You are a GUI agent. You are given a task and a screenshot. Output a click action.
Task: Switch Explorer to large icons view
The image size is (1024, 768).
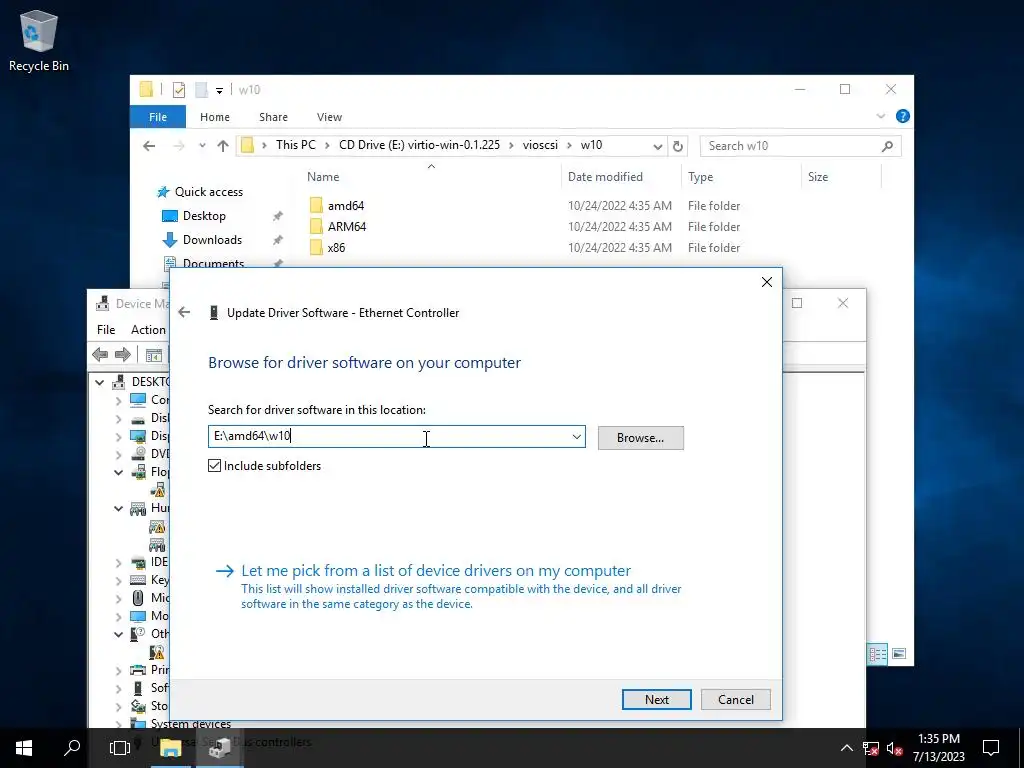[x=899, y=654]
